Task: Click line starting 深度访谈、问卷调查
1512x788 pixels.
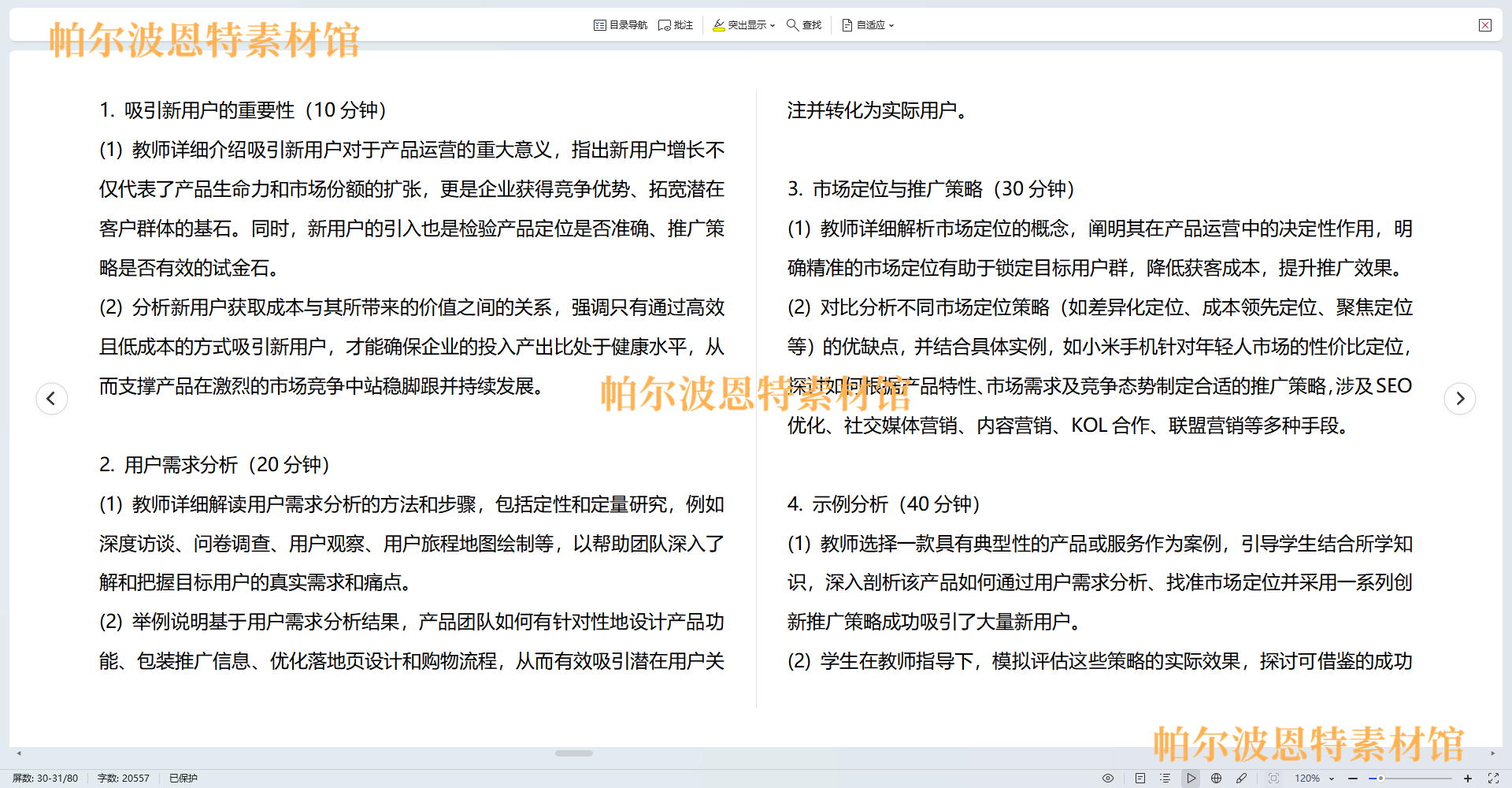Action: (x=412, y=544)
